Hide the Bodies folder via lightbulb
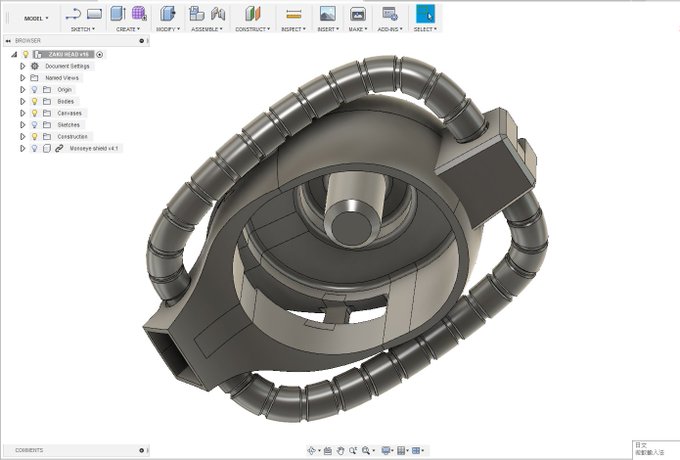The height and width of the screenshot is (460, 680). [x=35, y=101]
